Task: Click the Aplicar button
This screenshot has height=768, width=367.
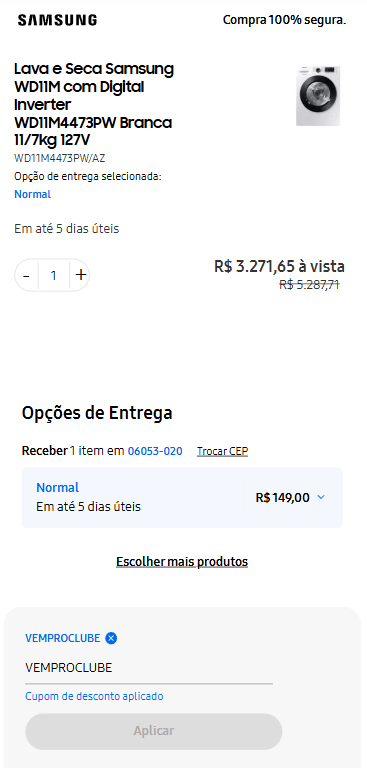Action: coord(154,731)
